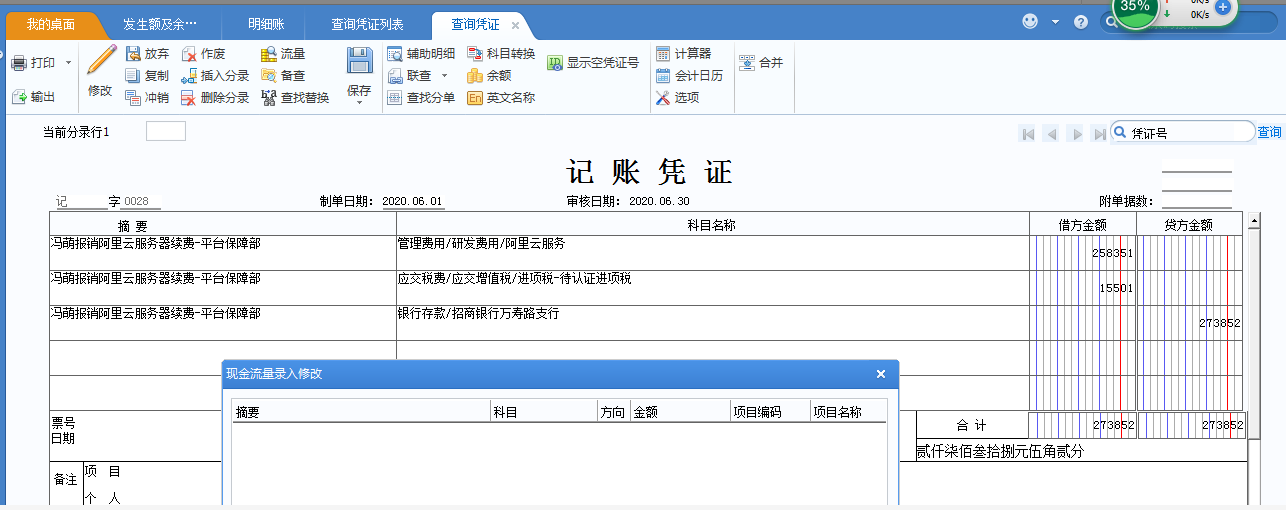Image resolution: width=1286 pixels, height=510 pixels.
Task: Go to first voucher navigation button
Action: coord(1027,134)
